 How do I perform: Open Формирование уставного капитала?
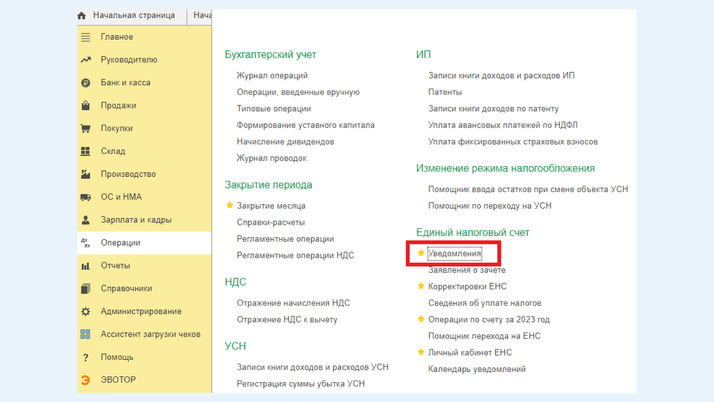coord(306,125)
